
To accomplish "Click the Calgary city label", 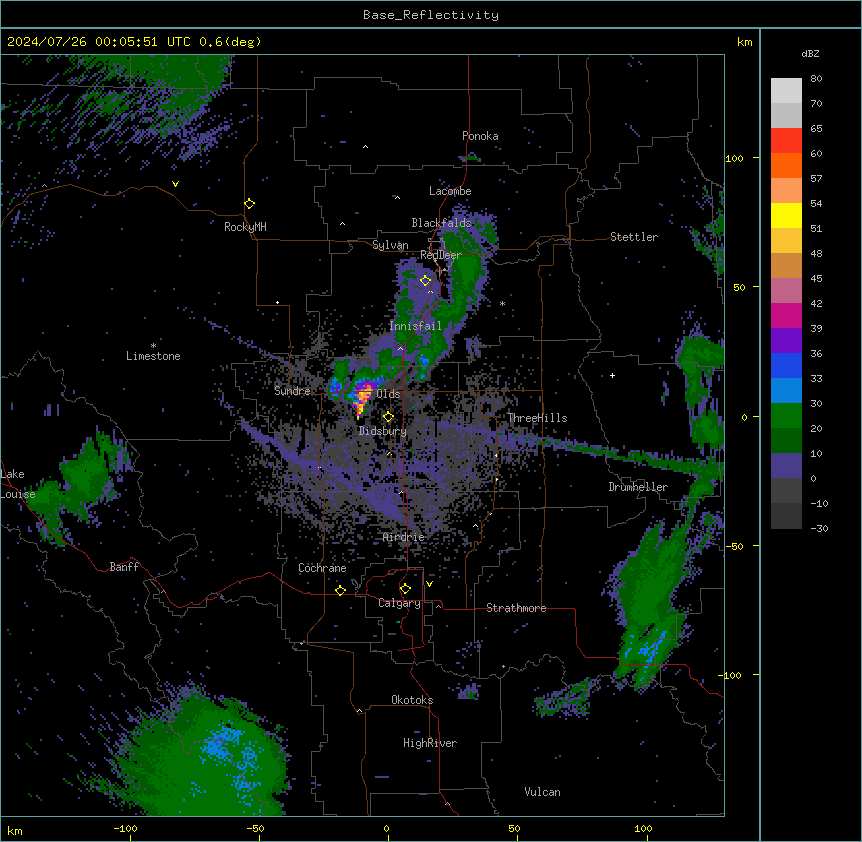I will [x=399, y=603].
